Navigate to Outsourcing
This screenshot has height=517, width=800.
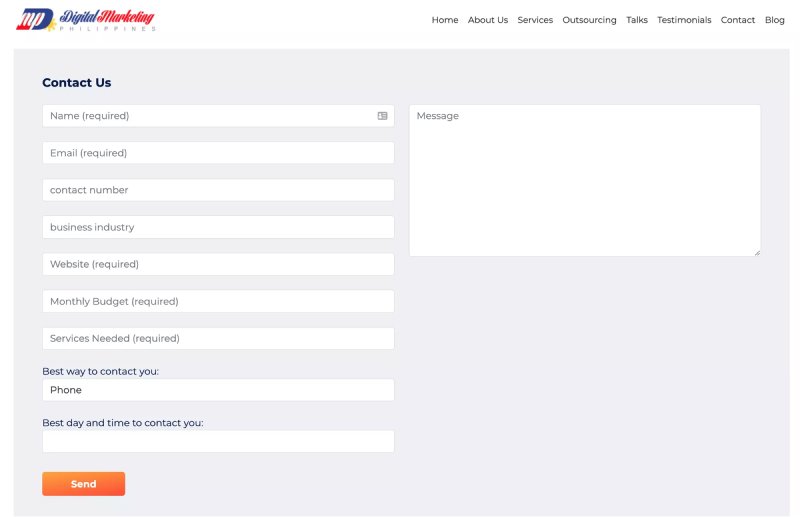[589, 20]
